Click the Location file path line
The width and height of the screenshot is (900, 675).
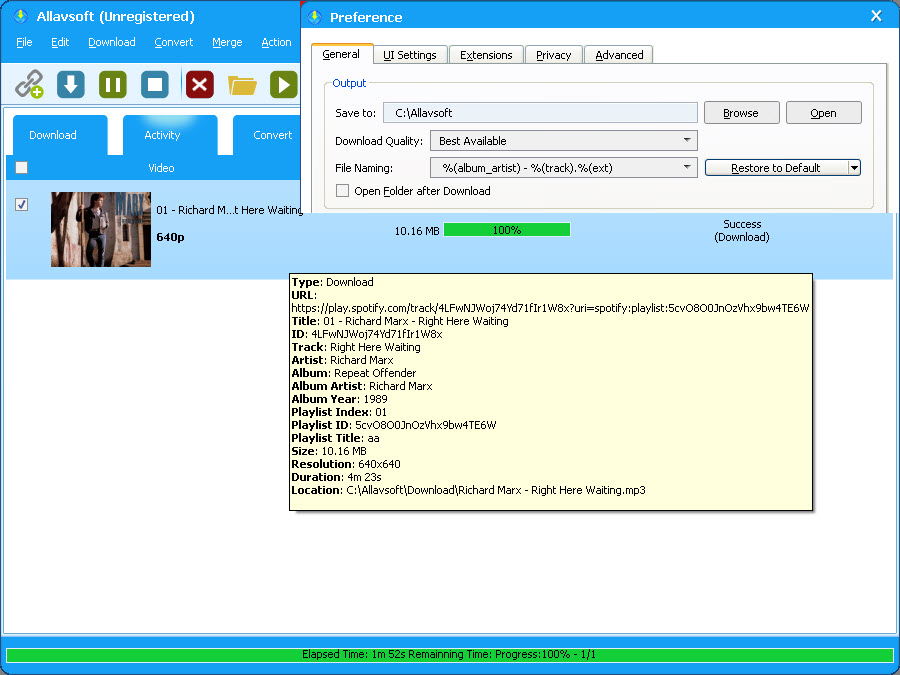pyautogui.click(x=468, y=490)
